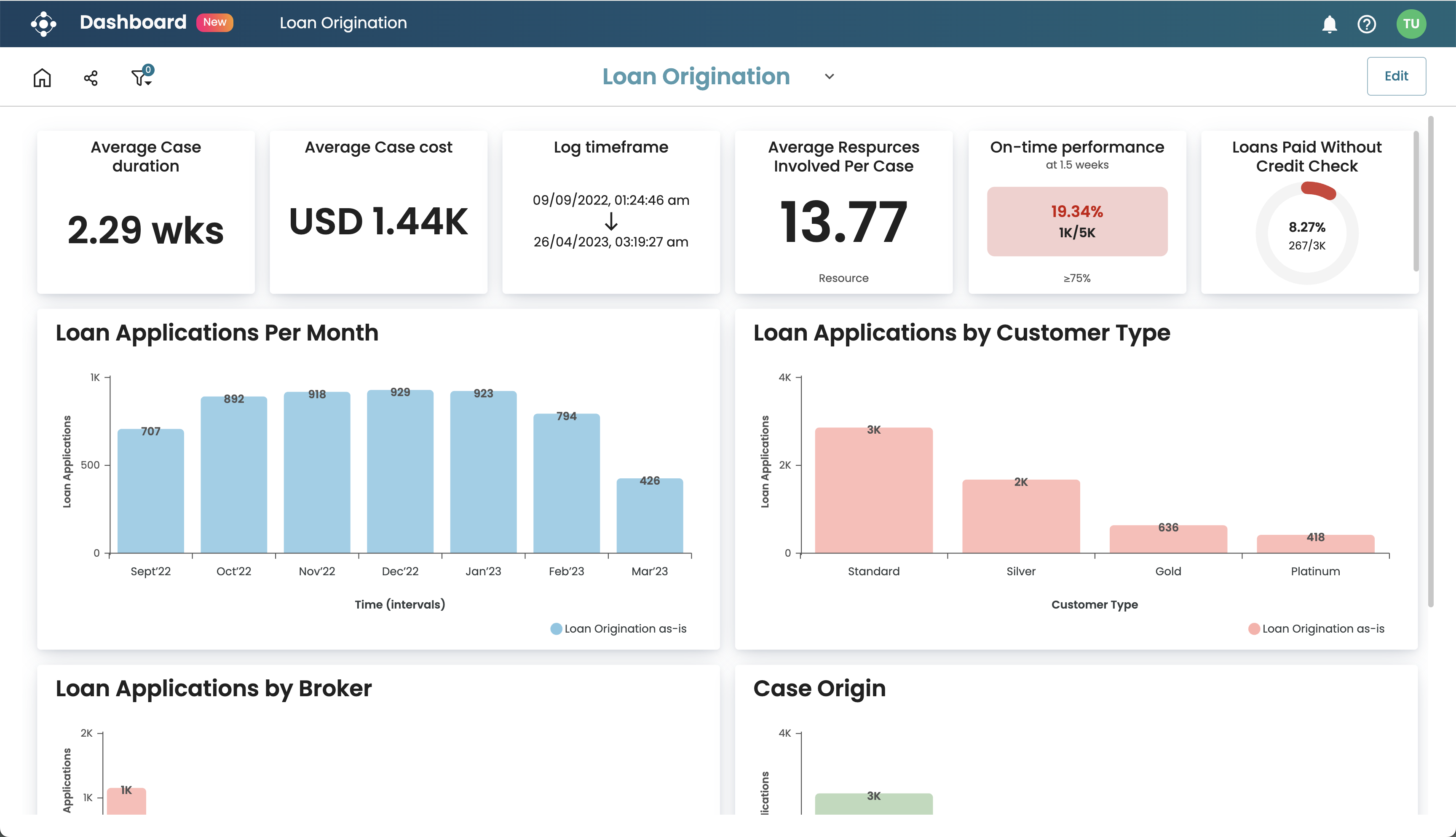Click the USD 1.44K value

(378, 221)
